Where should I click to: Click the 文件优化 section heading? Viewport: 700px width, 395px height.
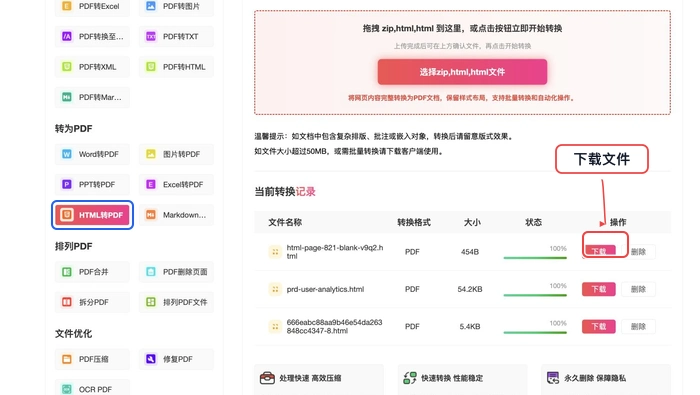[73, 333]
